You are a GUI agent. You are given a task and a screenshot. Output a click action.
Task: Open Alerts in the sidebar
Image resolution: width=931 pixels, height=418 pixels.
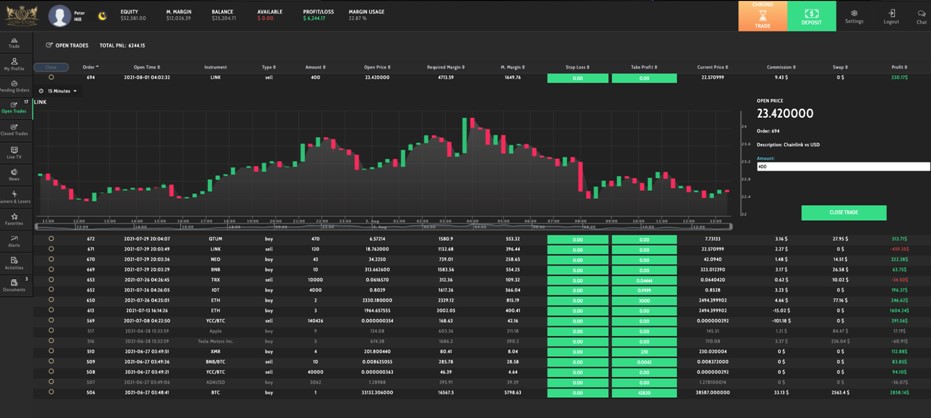tap(15, 240)
